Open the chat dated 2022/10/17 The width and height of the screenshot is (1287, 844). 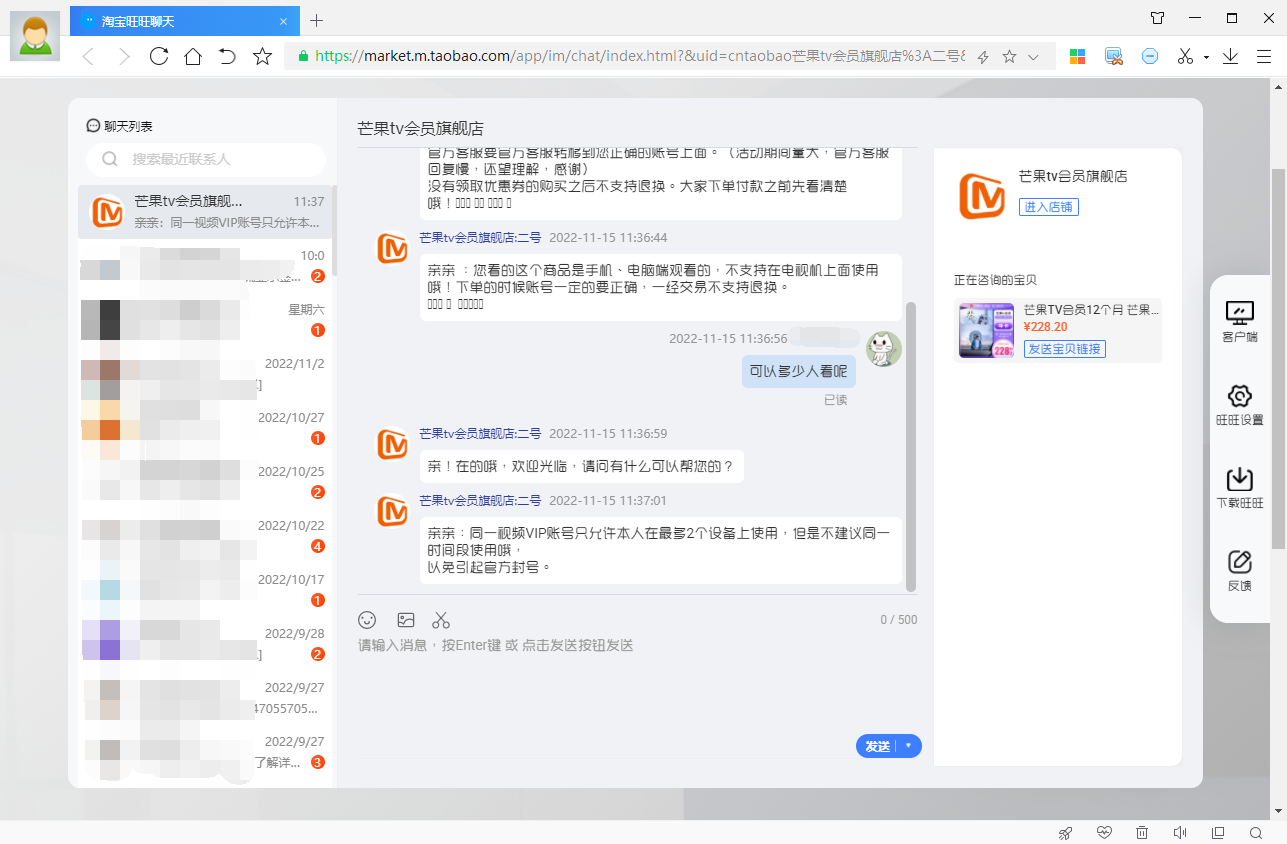pyautogui.click(x=205, y=590)
